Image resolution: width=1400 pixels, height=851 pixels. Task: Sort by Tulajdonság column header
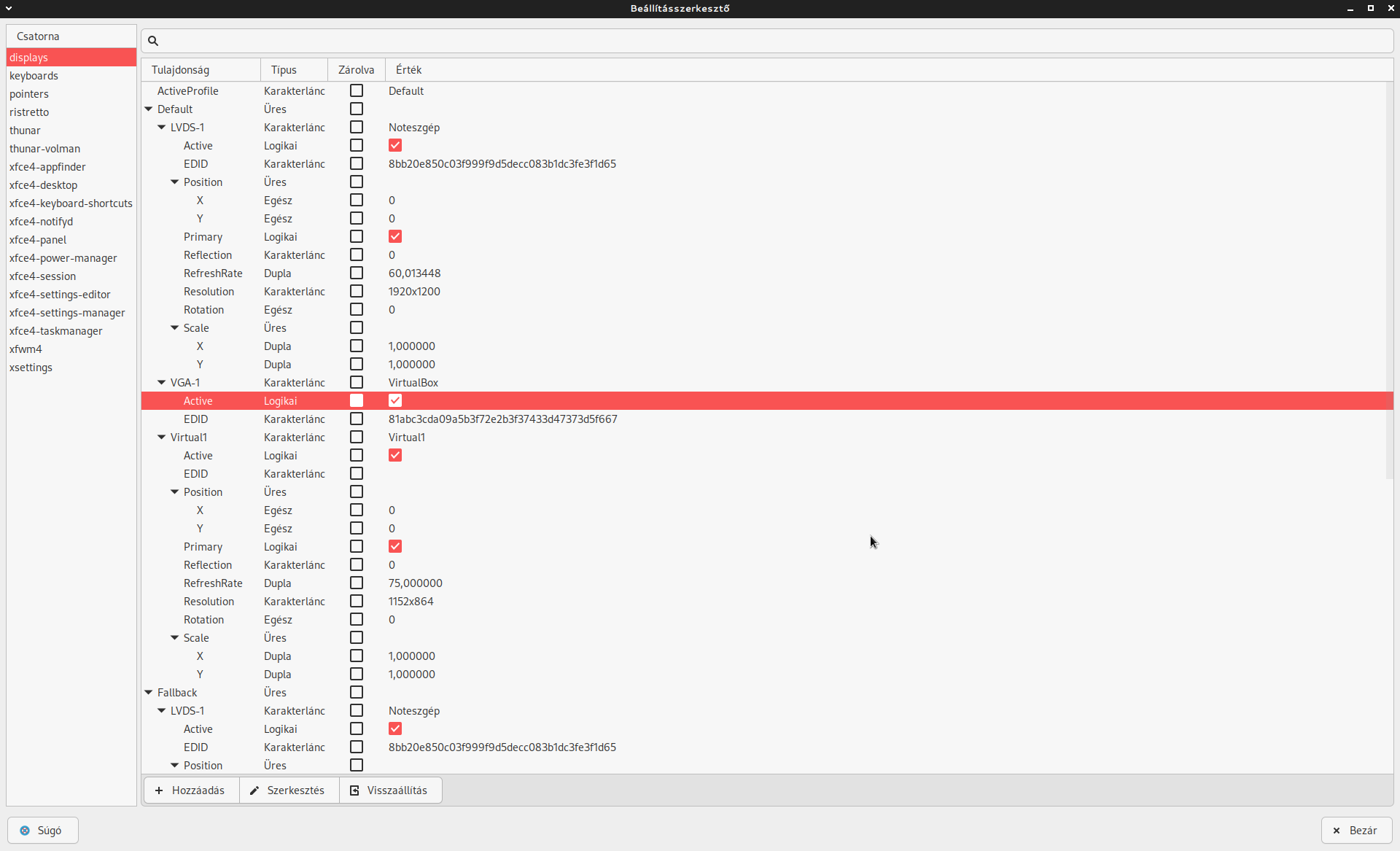tap(201, 70)
